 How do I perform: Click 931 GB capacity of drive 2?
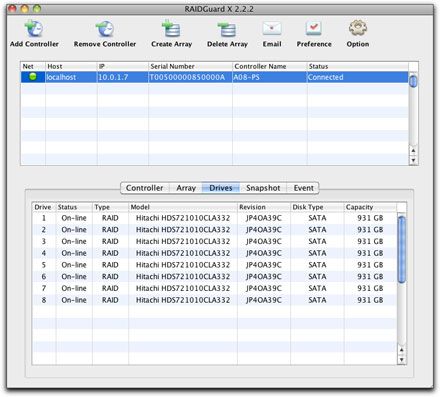click(370, 230)
